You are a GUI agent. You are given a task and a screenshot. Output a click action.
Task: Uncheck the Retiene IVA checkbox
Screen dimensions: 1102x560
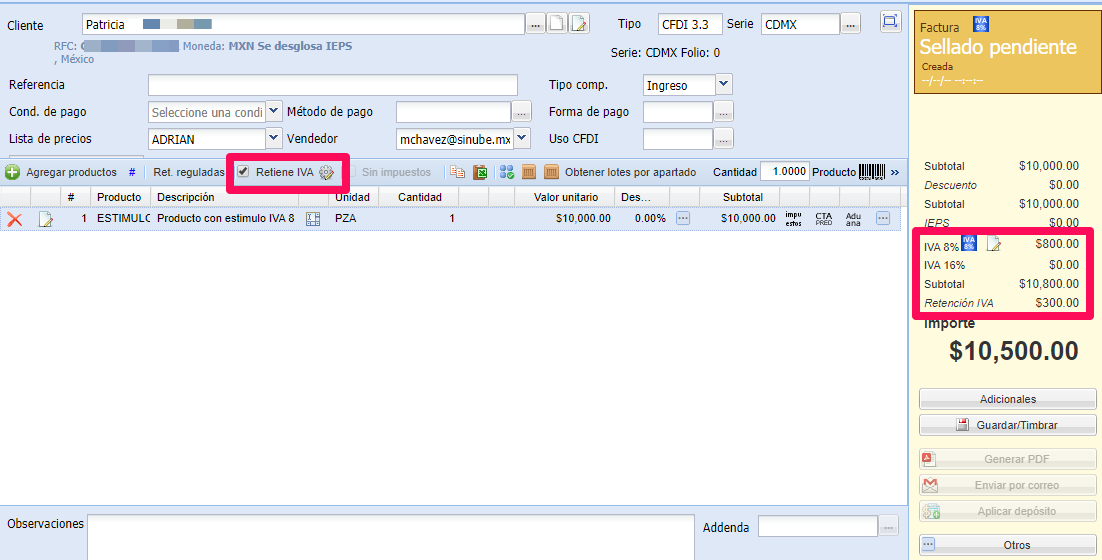[243, 172]
